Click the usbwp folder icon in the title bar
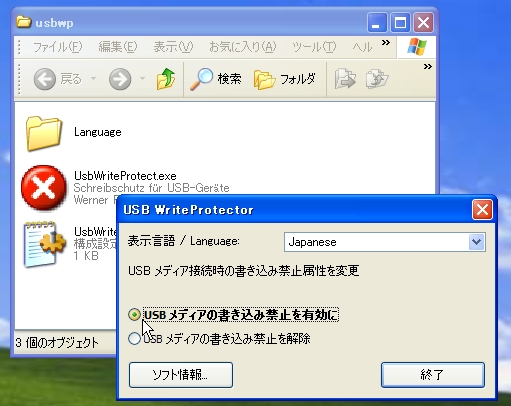 24,22
